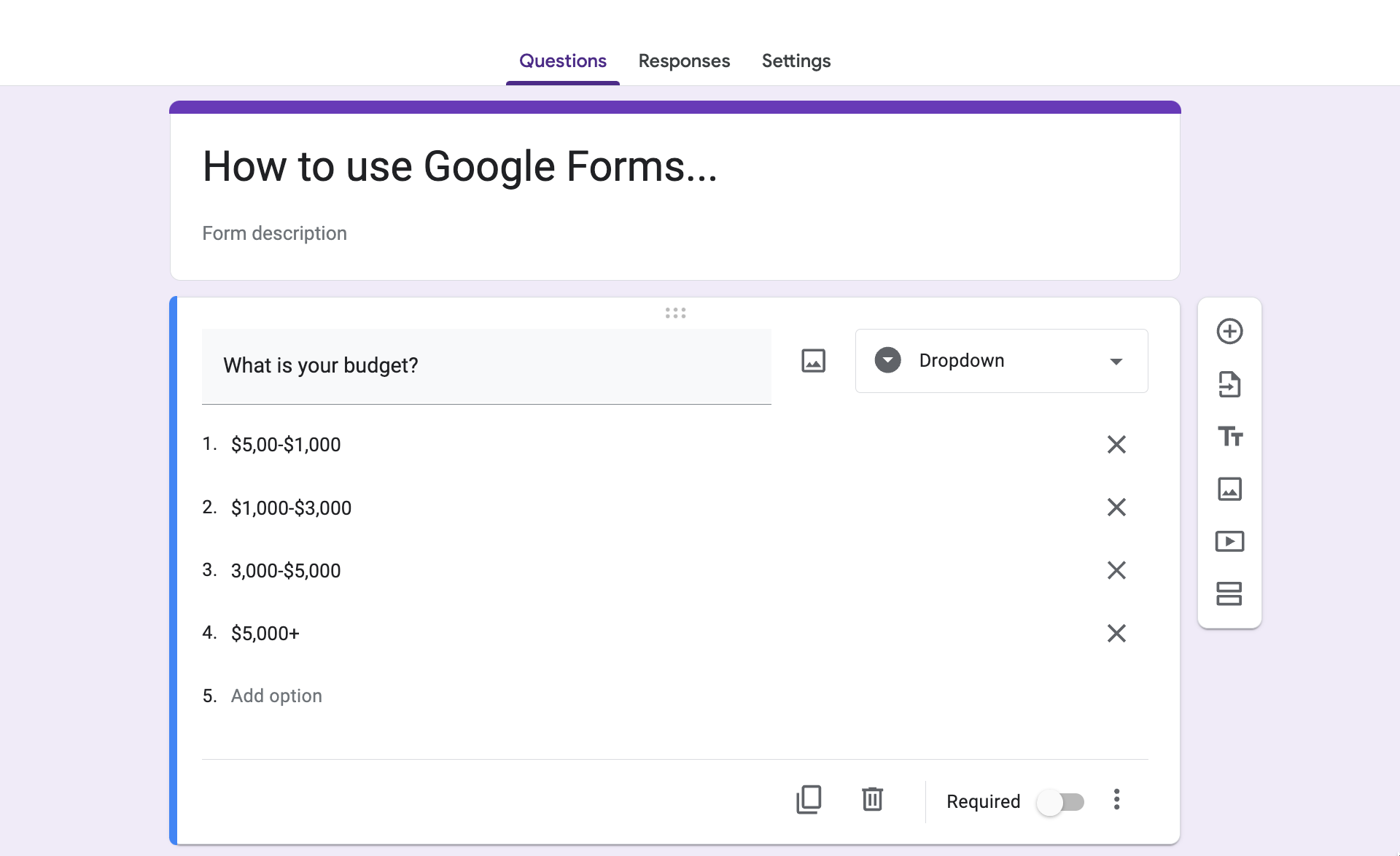Click the add question plus icon
Screen dimensions: 1400x856
1229,331
